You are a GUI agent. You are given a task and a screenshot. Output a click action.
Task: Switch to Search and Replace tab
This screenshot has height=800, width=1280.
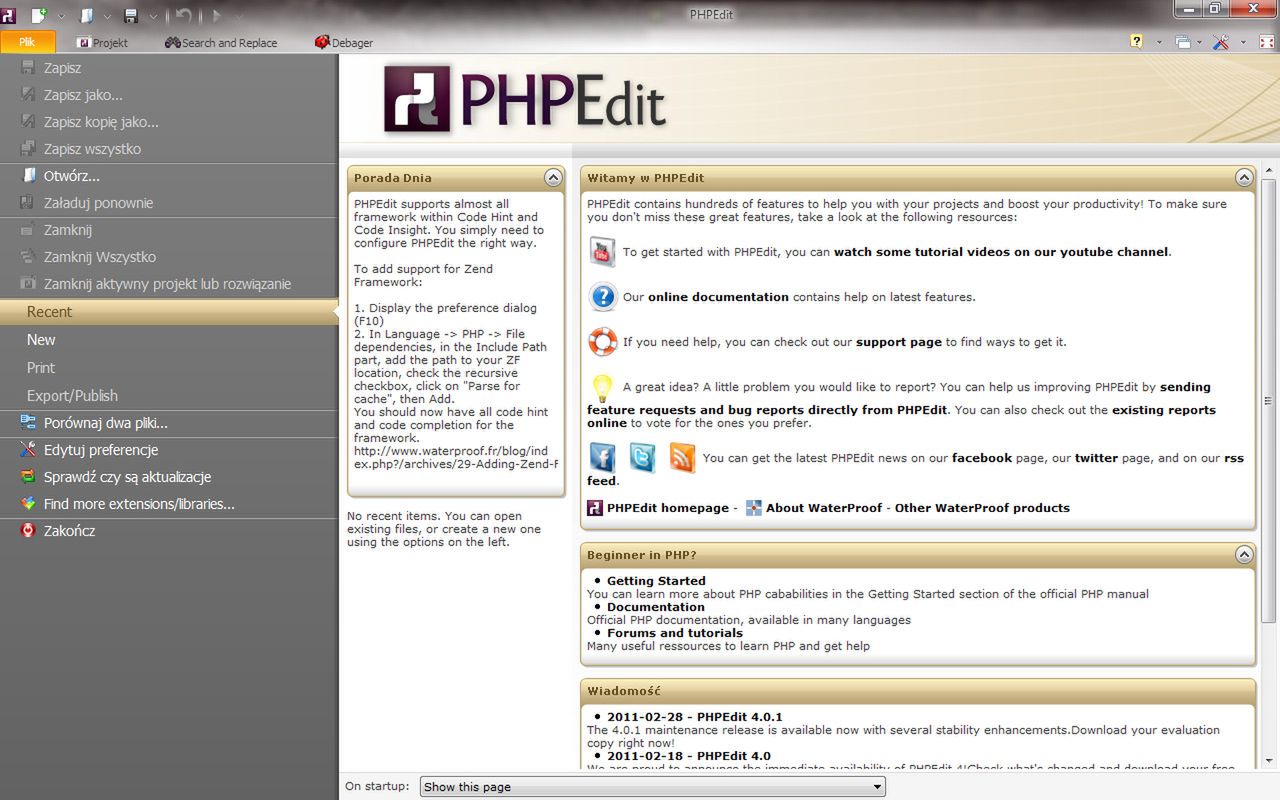pyautogui.click(x=221, y=43)
